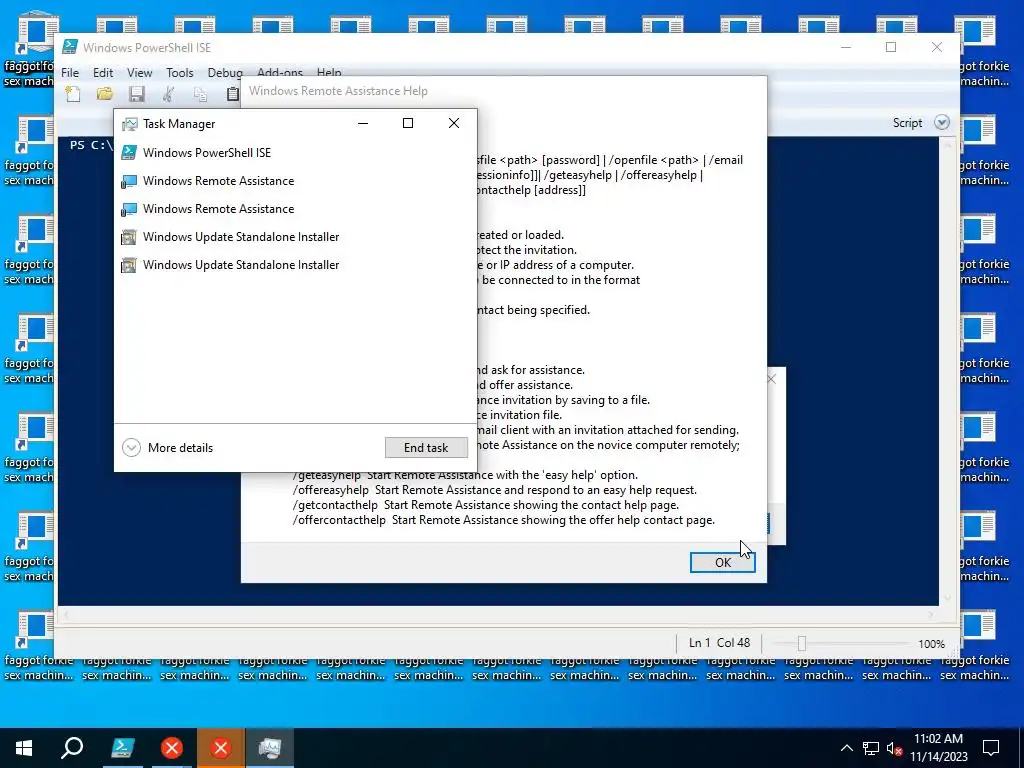This screenshot has height=768, width=1024.
Task: Click the Save floppy icon in PowerShell ISE toolbar
Action: coord(136,94)
